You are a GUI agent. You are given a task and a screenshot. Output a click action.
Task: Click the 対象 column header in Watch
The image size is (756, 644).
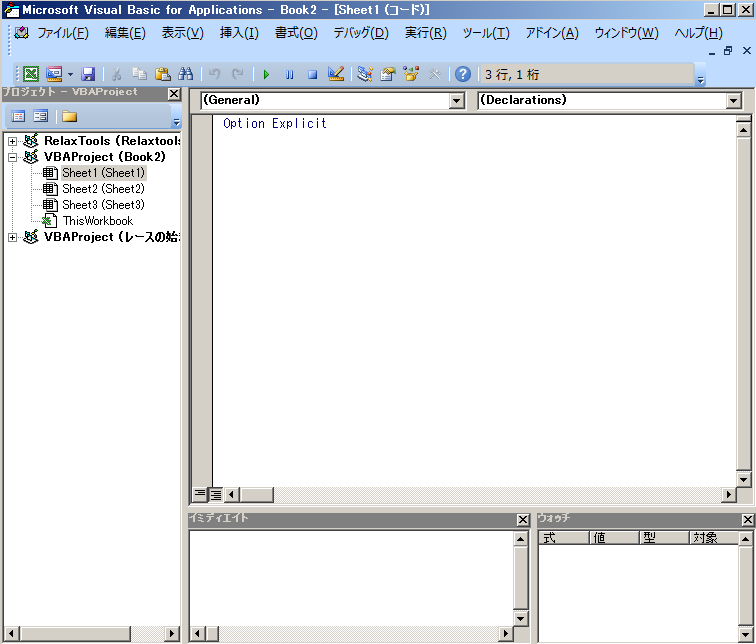(x=714, y=537)
